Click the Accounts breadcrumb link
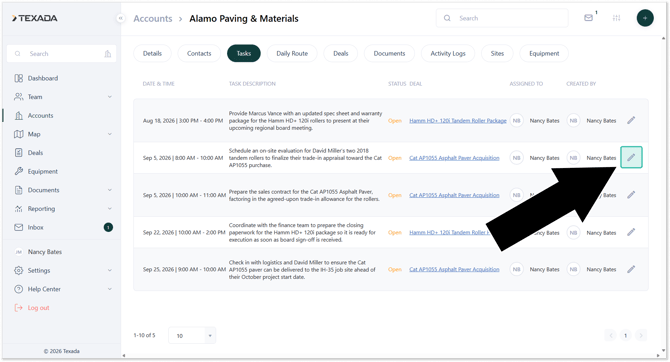Image resolution: width=670 pixels, height=362 pixels. (153, 19)
